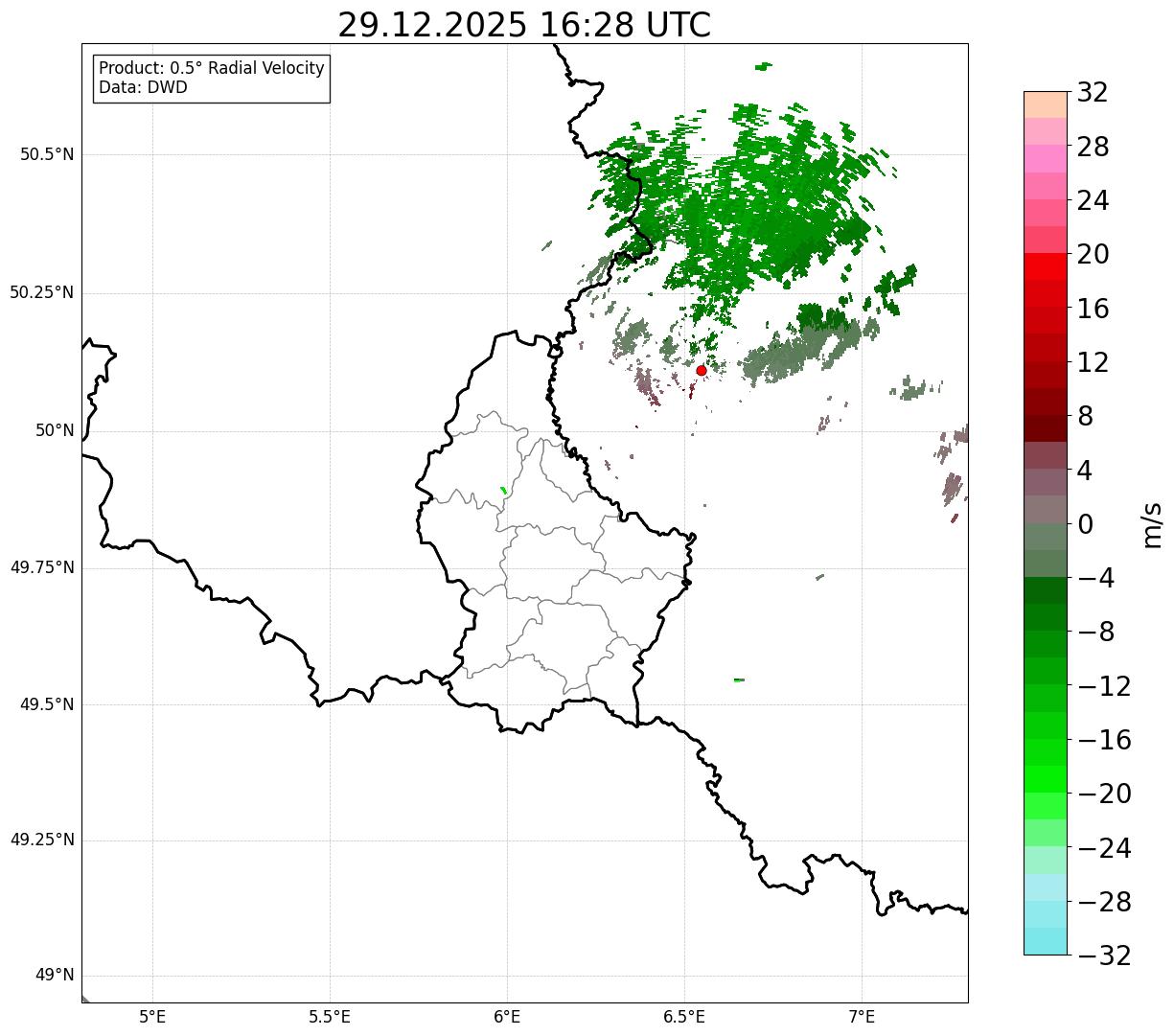The image size is (1174, 1036).
Task: Click the 'Data: DWD' label
Action: [143, 87]
